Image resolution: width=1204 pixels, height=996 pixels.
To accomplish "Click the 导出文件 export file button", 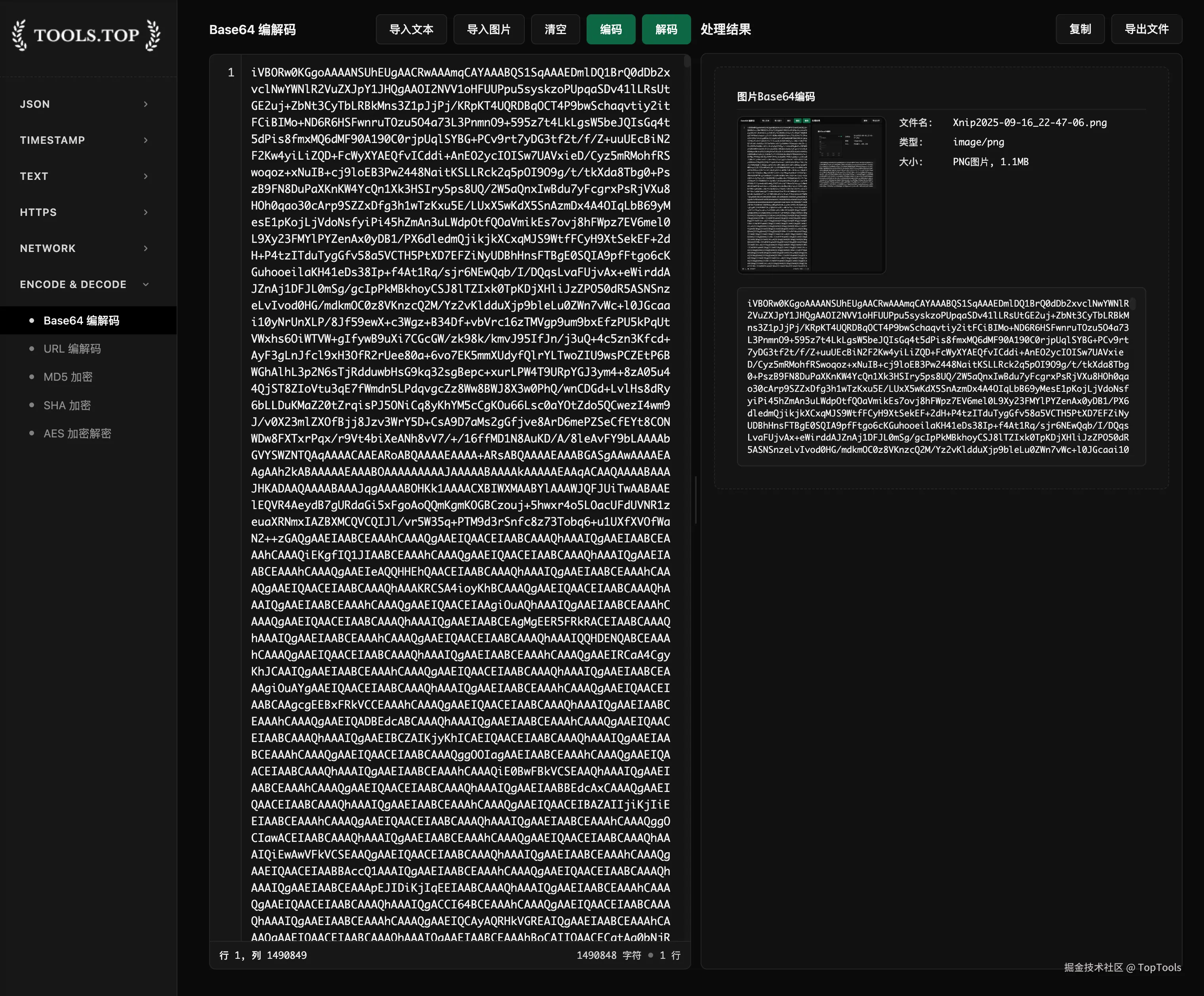I will click(x=1147, y=29).
